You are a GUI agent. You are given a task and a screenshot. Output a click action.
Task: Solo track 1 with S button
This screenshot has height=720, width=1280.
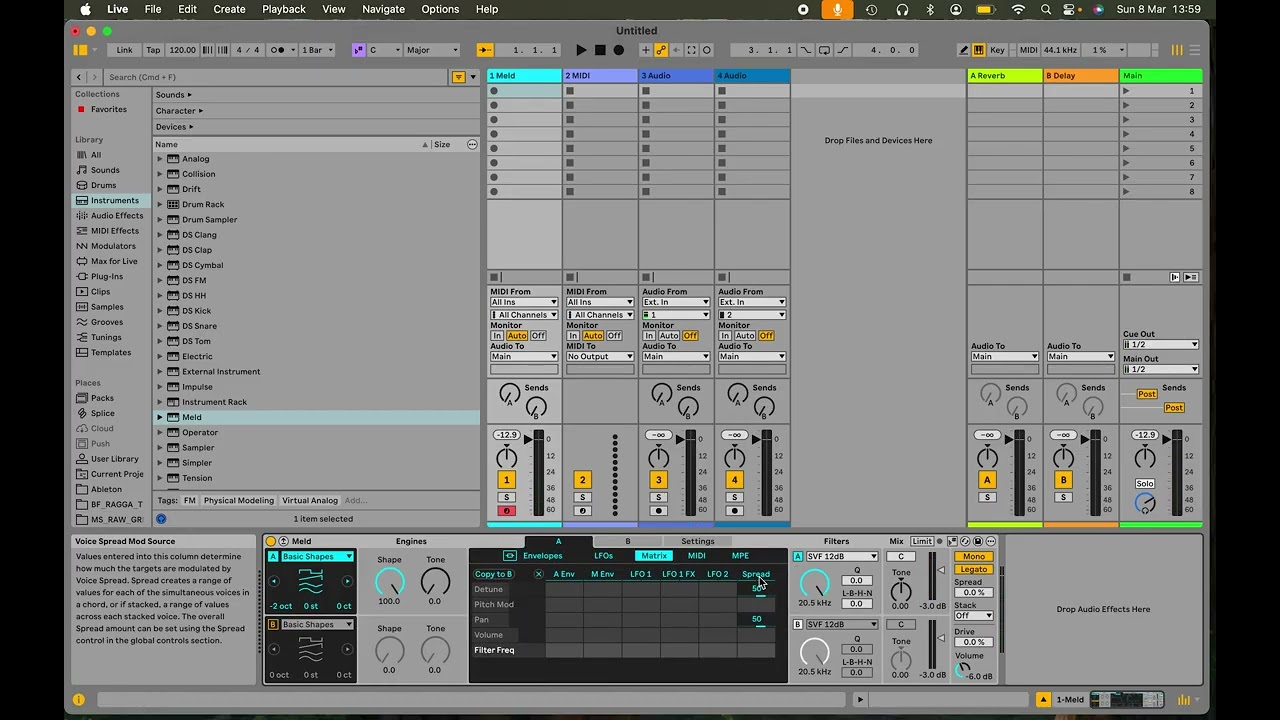click(506, 497)
